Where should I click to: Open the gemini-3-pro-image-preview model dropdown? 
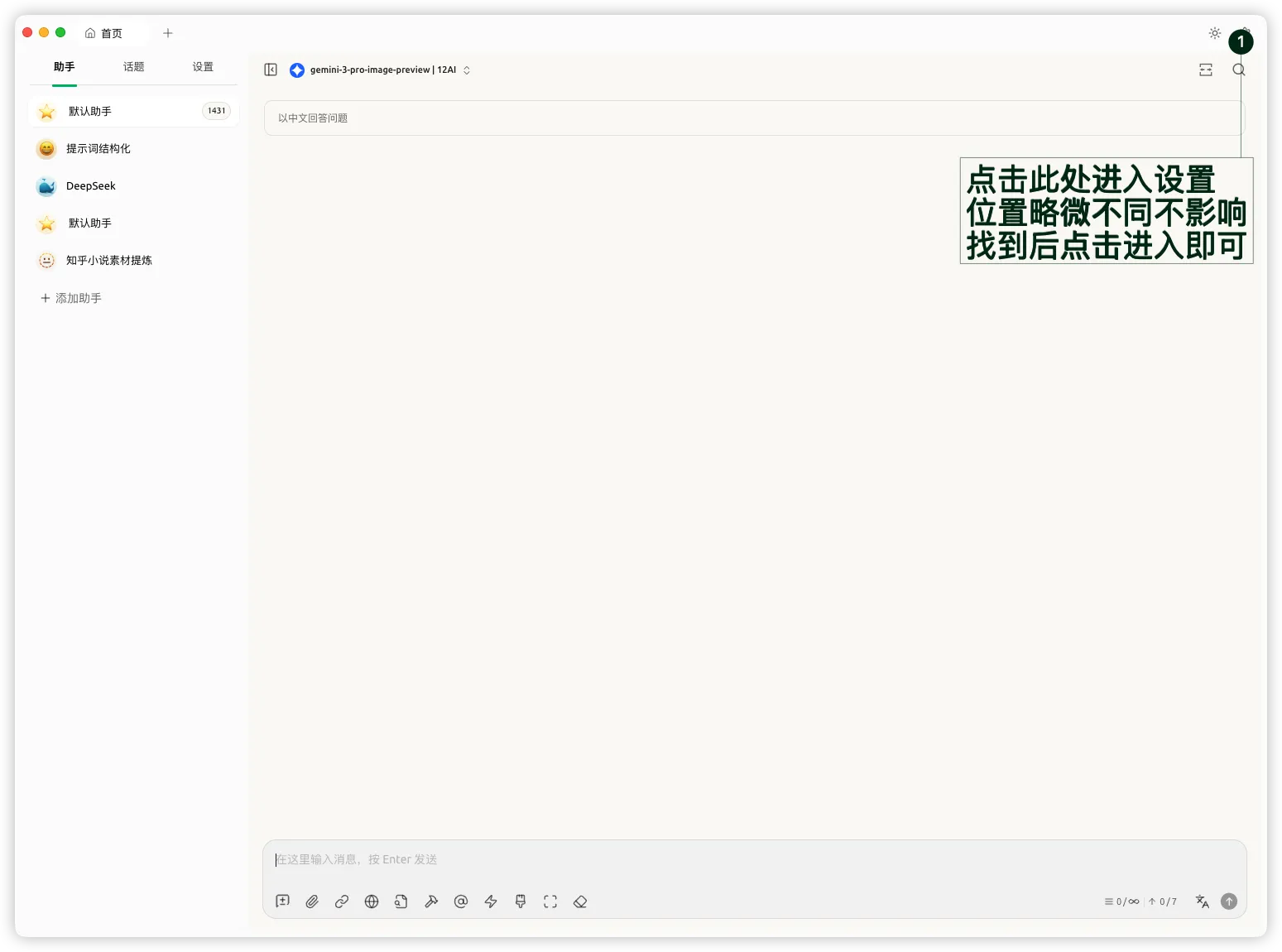(x=381, y=70)
